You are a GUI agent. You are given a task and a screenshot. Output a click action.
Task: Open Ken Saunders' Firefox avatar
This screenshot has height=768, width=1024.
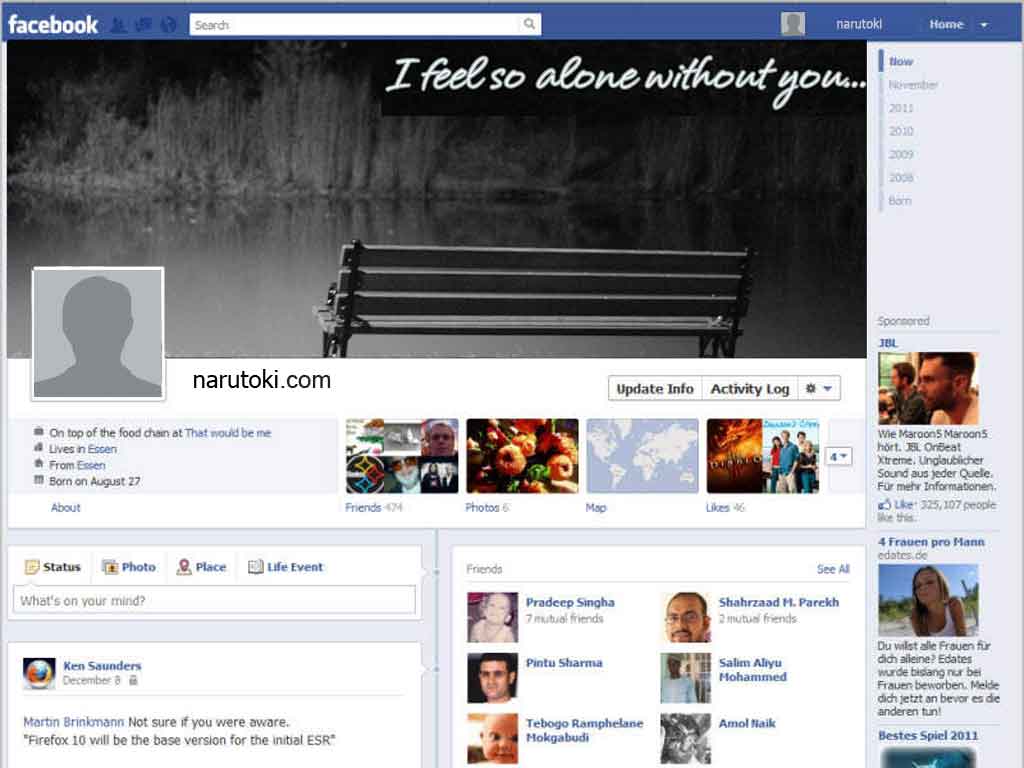(x=39, y=674)
